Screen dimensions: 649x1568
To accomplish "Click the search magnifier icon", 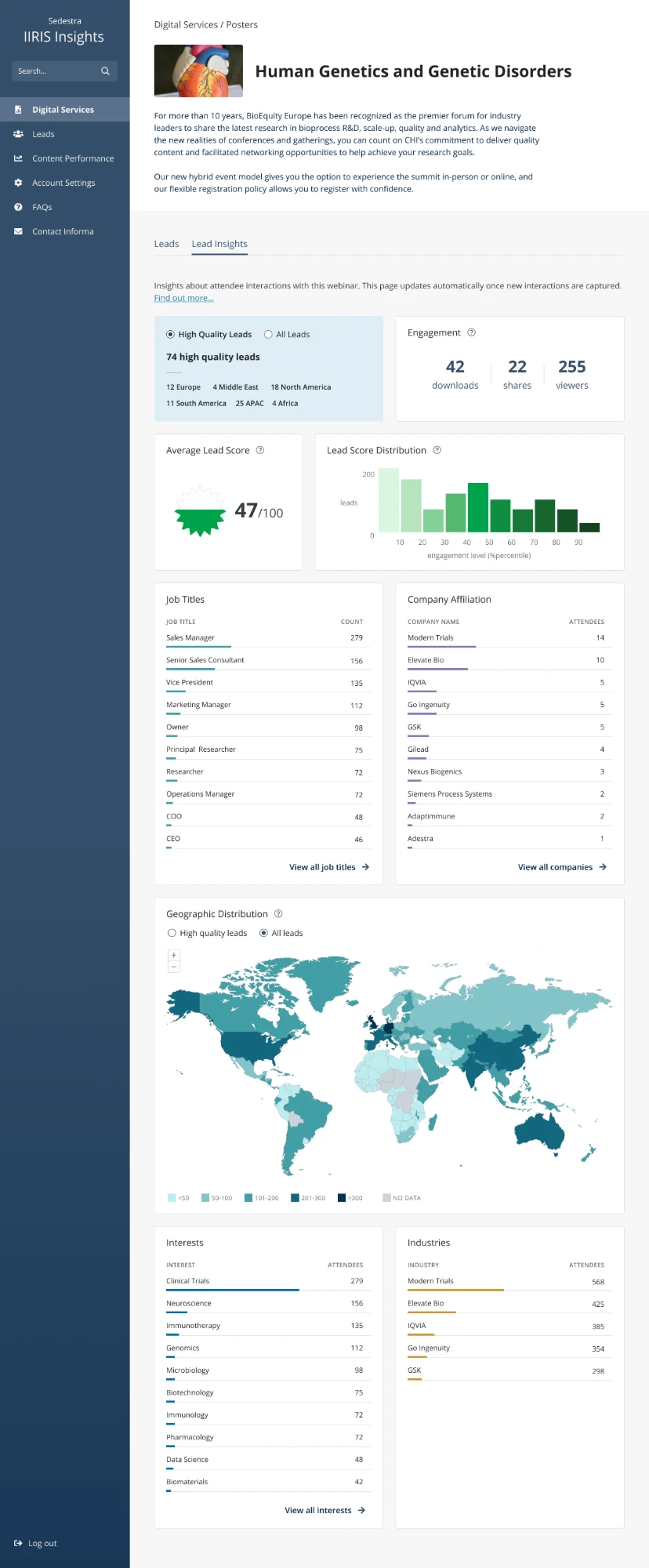I will coord(105,71).
